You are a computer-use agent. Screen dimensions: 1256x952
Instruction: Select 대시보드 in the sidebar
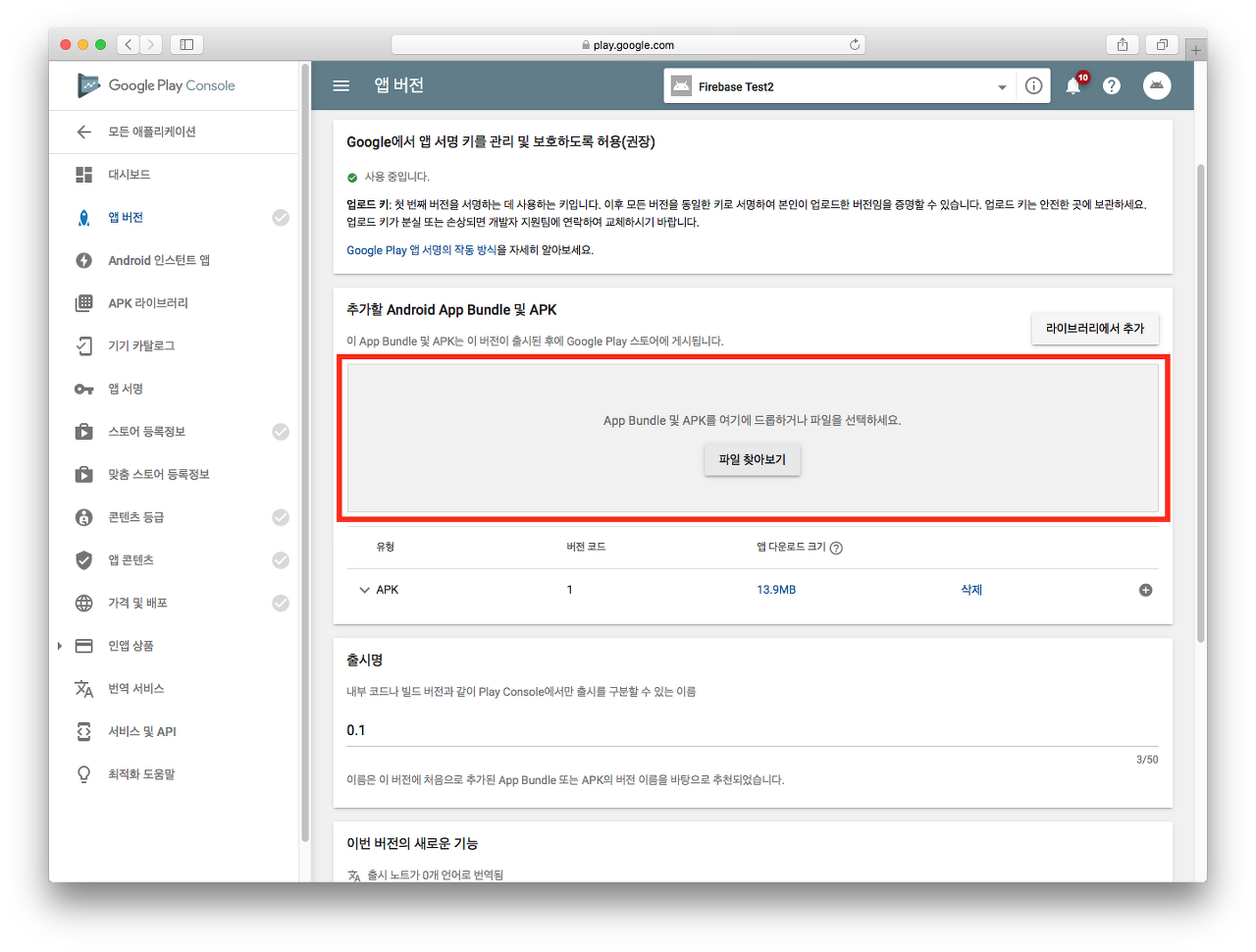point(130,175)
